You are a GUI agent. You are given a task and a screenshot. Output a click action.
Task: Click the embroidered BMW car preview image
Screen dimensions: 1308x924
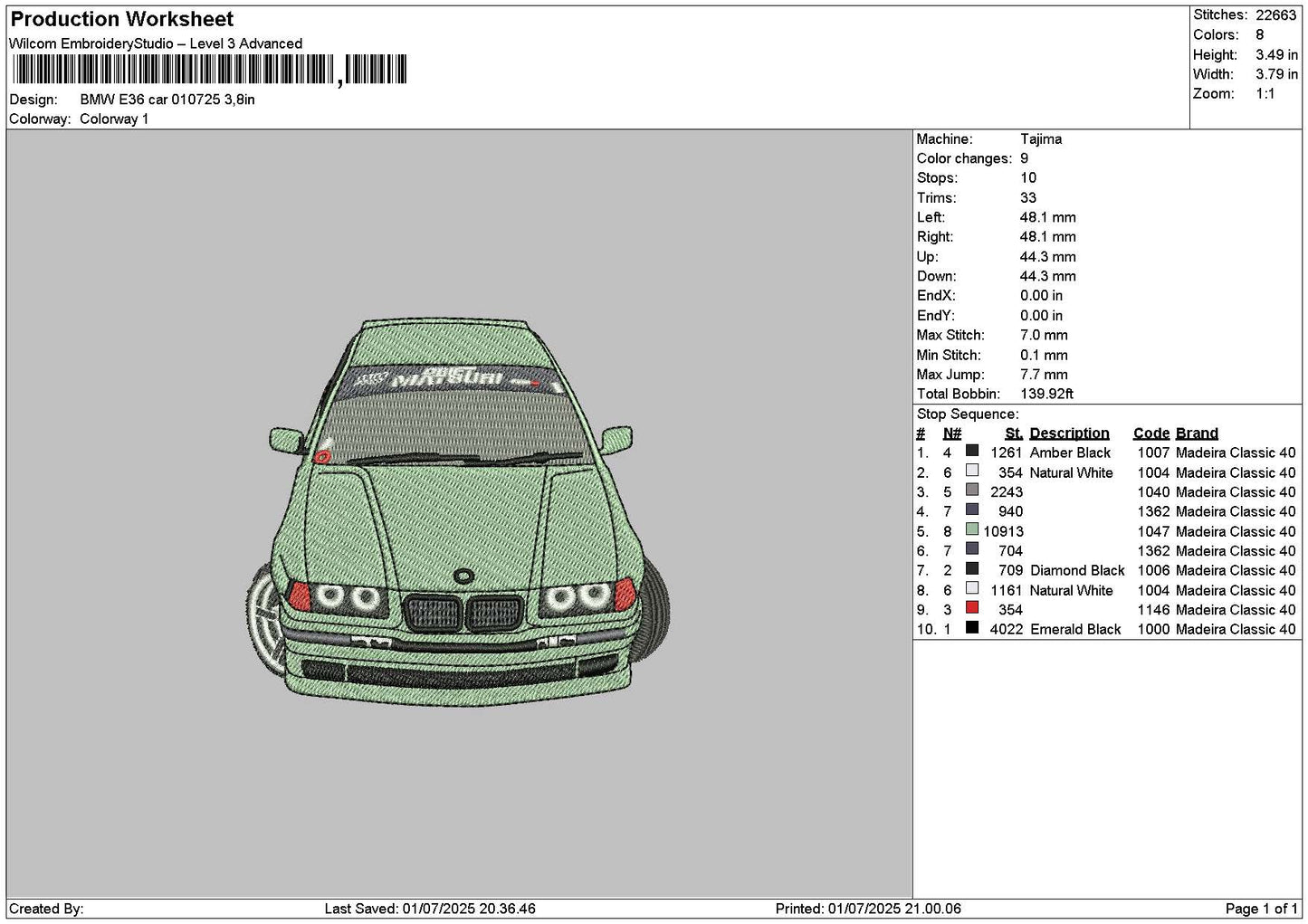click(x=458, y=513)
